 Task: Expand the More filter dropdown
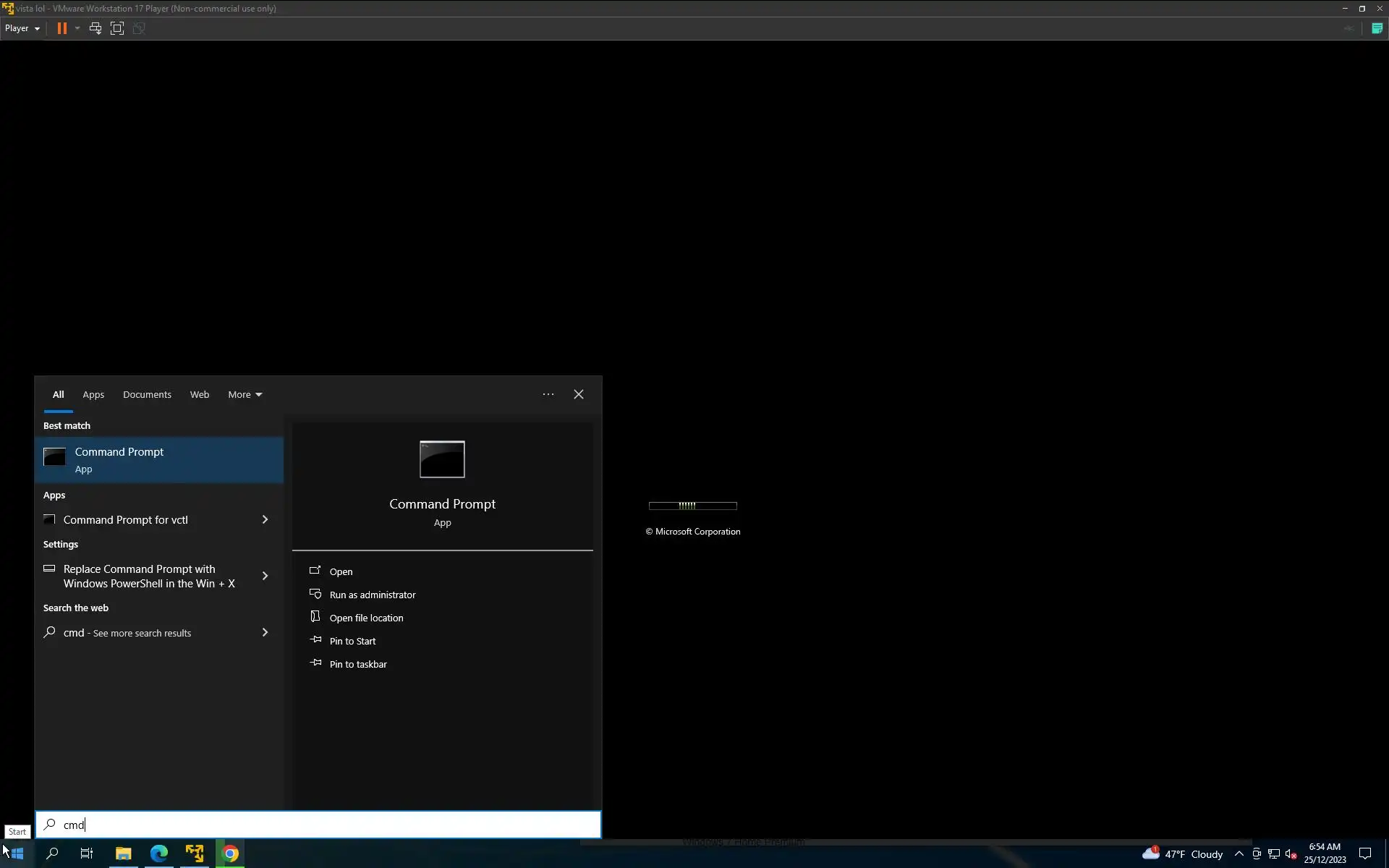pyautogui.click(x=245, y=394)
